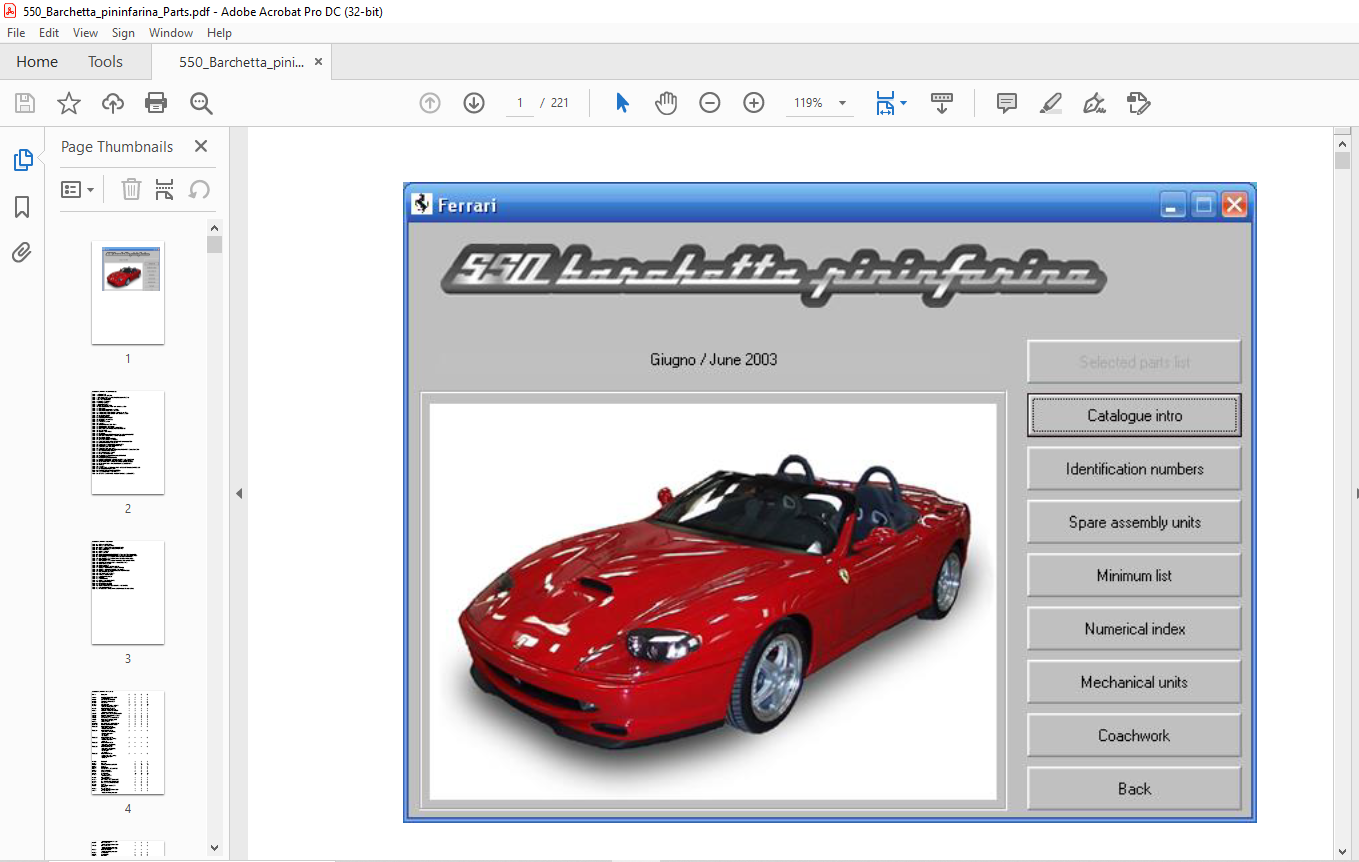Screen dimensions: 1359x862
Task: Open thumbnails panel options dropdown
Action: tap(78, 189)
